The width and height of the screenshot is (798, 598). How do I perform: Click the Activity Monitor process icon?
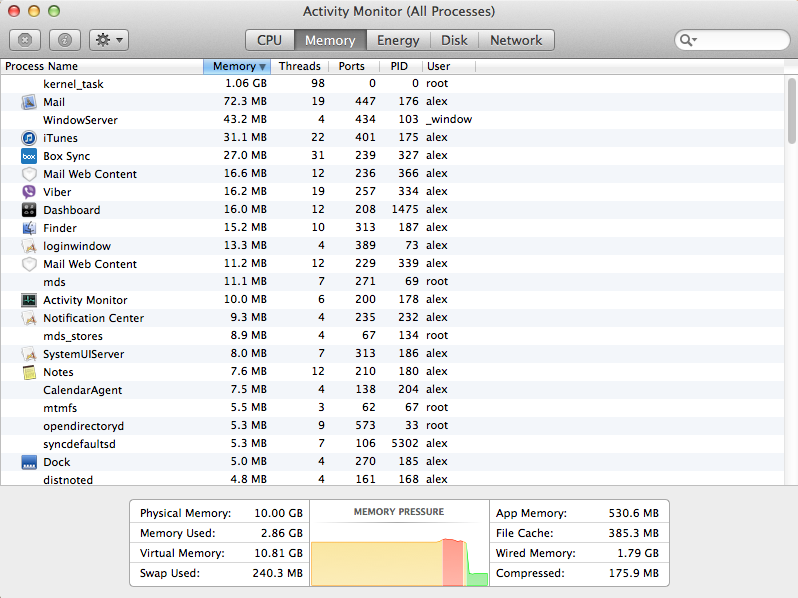pos(29,300)
